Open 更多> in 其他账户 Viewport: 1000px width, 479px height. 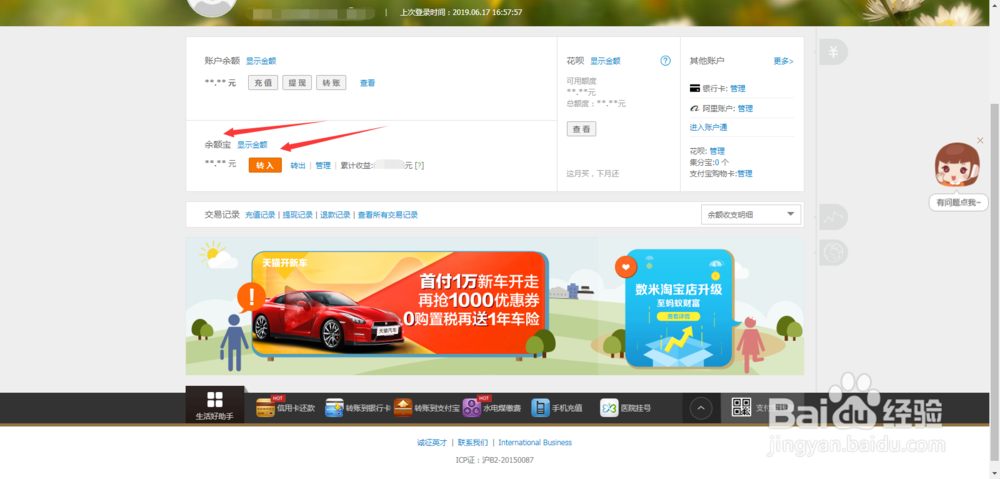point(784,61)
